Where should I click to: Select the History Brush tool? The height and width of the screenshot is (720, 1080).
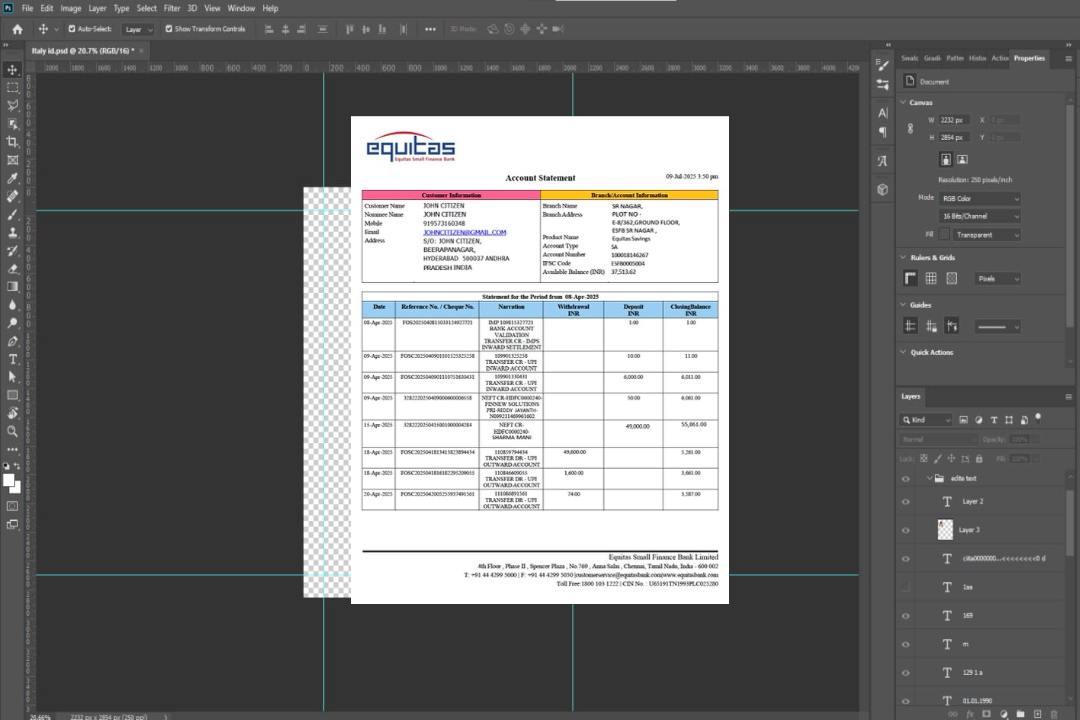pos(12,251)
